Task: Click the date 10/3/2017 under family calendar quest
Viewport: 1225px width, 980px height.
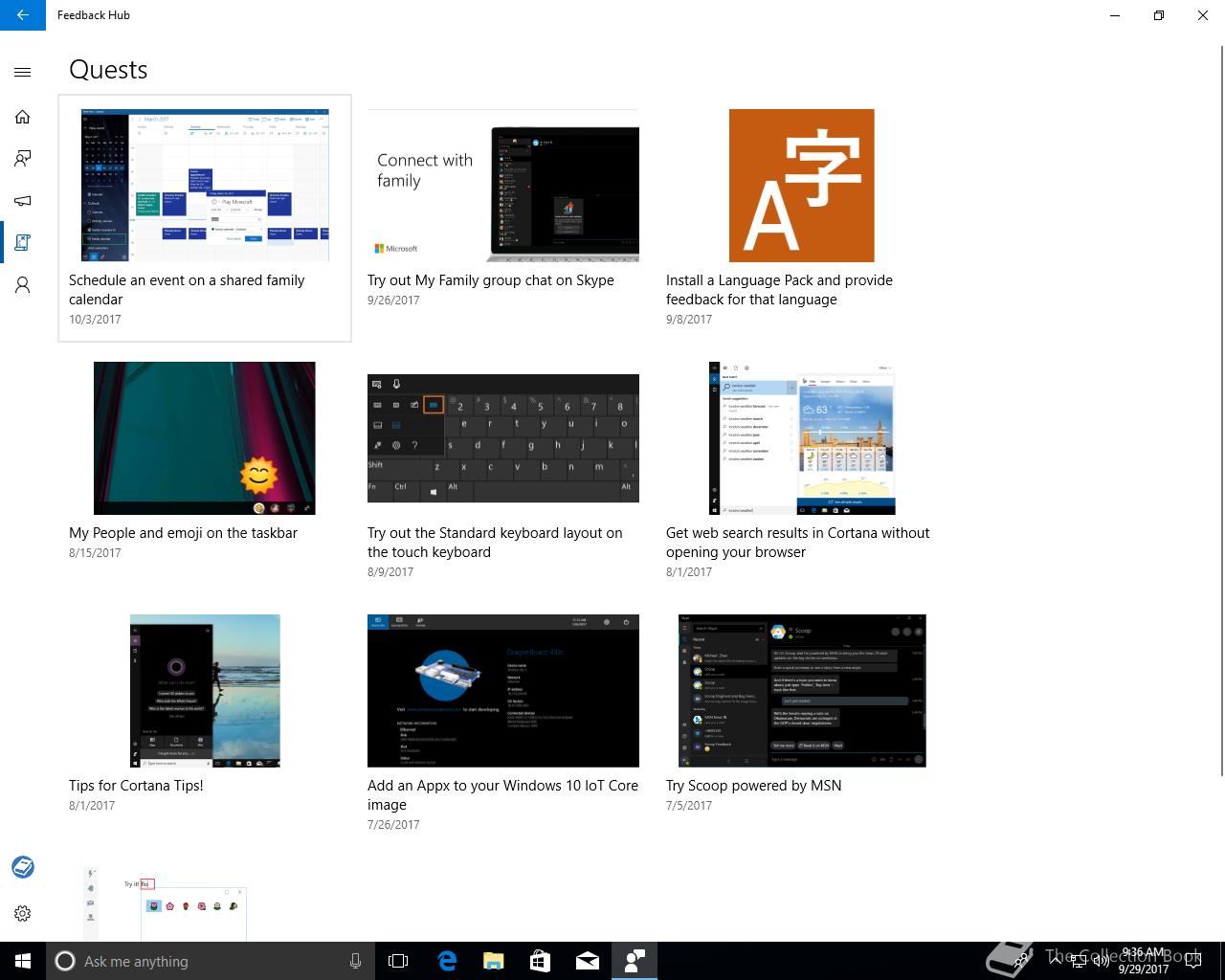Action: 95,320
